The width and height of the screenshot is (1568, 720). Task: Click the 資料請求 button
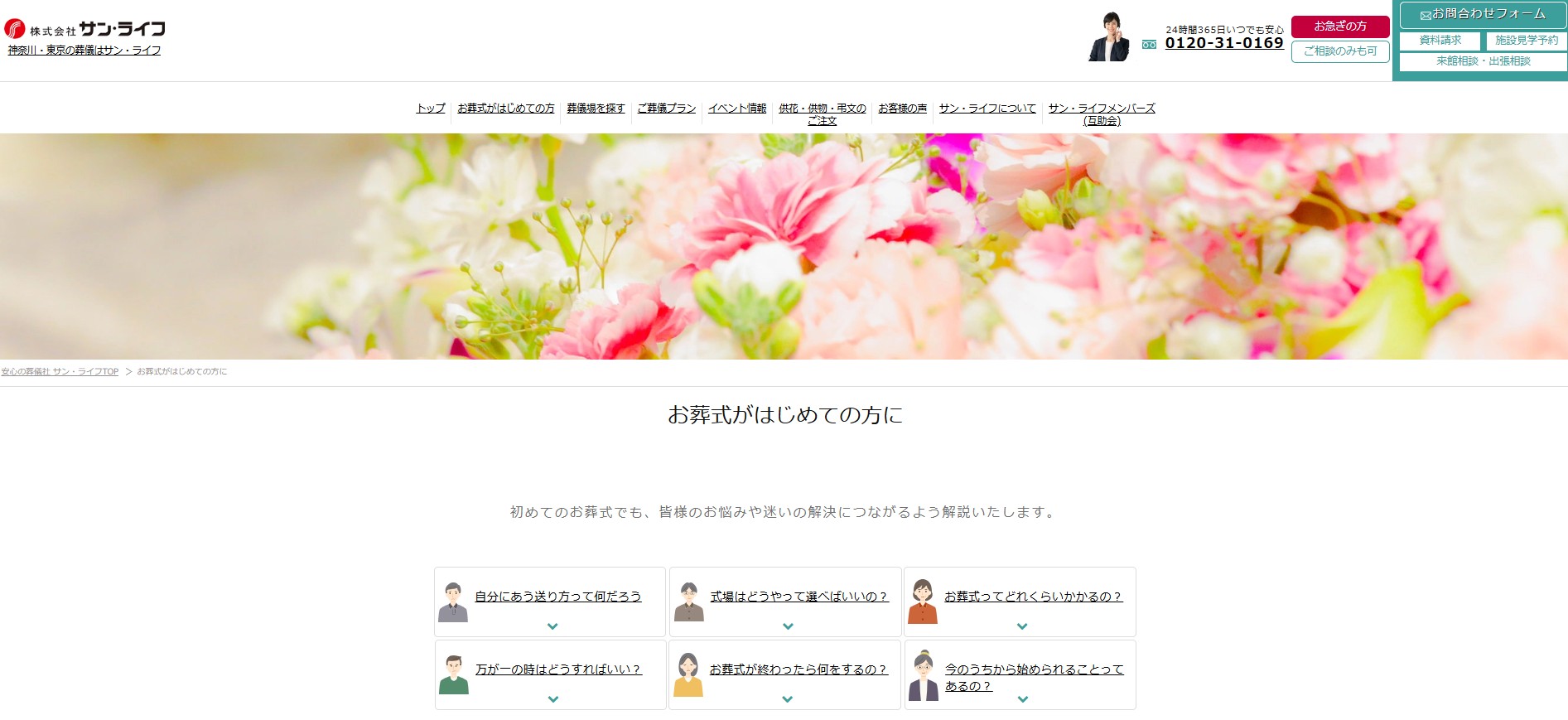(x=1440, y=41)
